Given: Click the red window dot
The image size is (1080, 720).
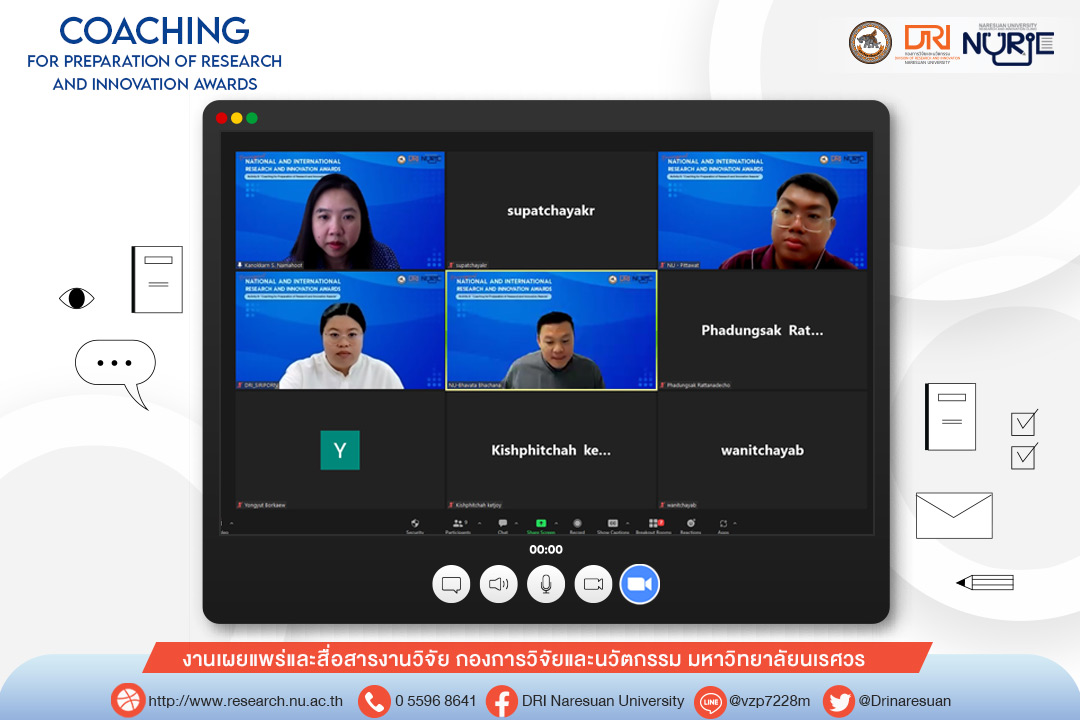Looking at the screenshot, I should coord(221,118).
